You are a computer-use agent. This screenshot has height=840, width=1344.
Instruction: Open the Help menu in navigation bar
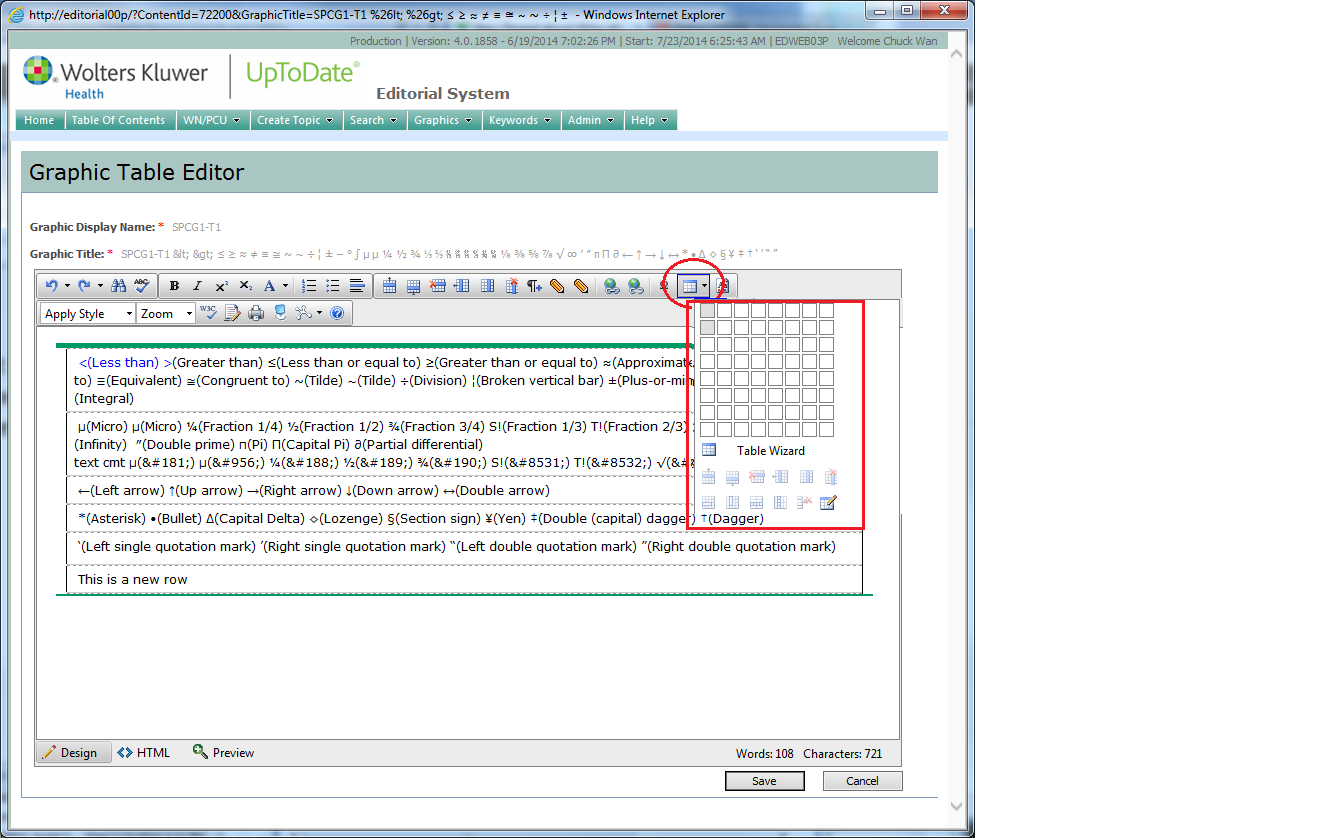tap(650, 120)
